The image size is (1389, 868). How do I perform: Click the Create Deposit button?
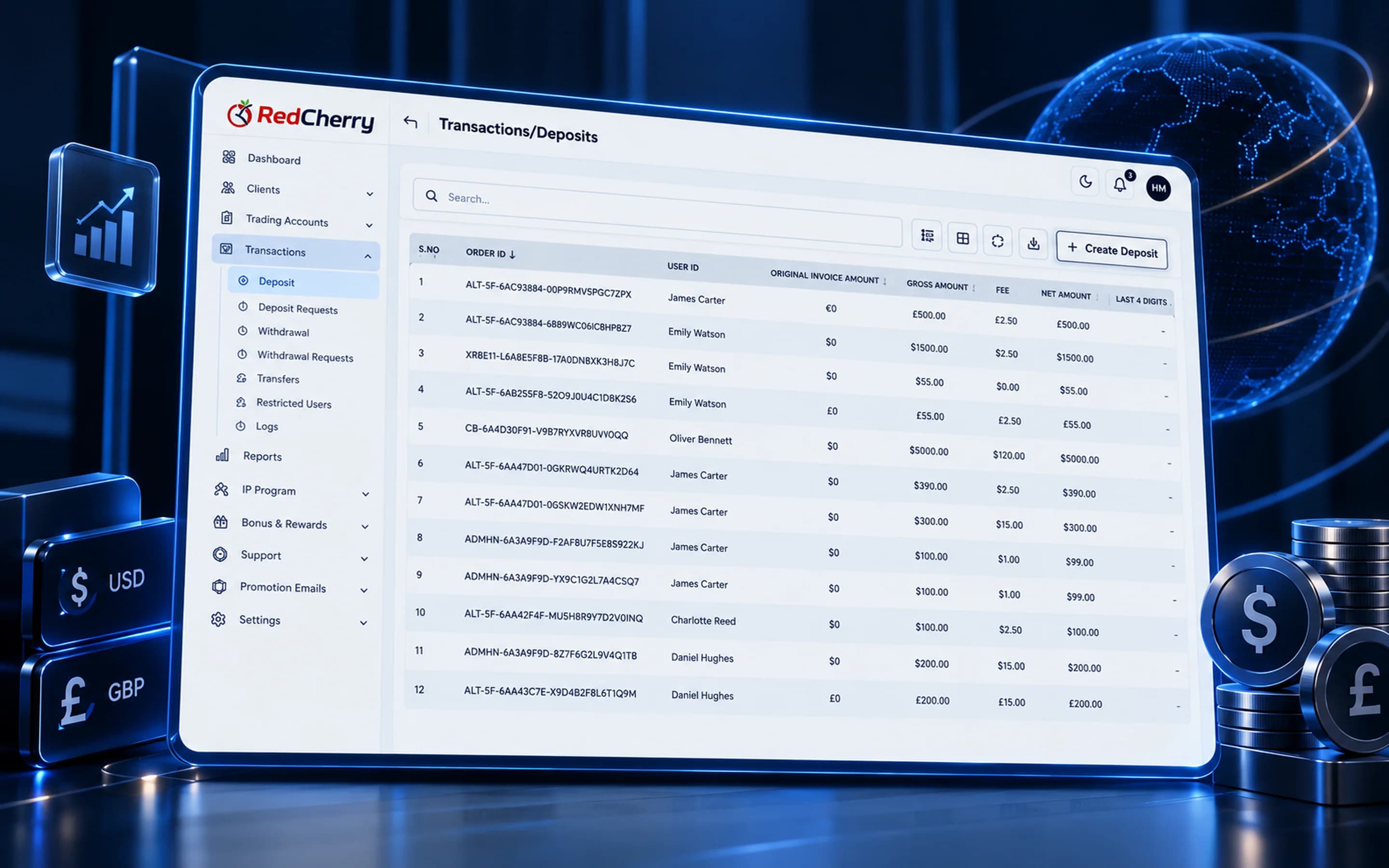pos(1112,250)
